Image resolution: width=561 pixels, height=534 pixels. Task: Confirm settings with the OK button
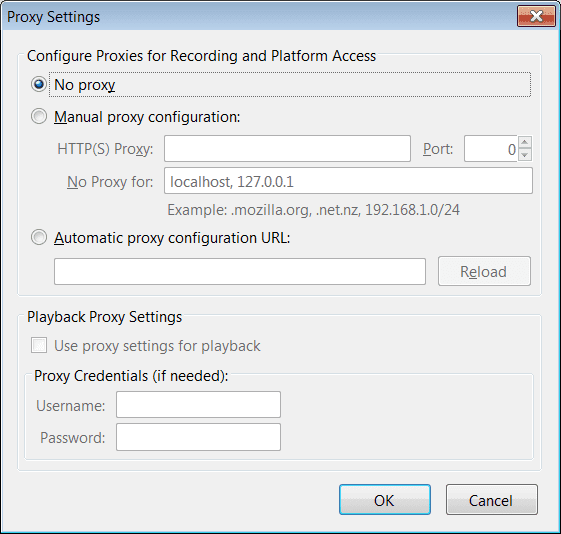[x=385, y=500]
